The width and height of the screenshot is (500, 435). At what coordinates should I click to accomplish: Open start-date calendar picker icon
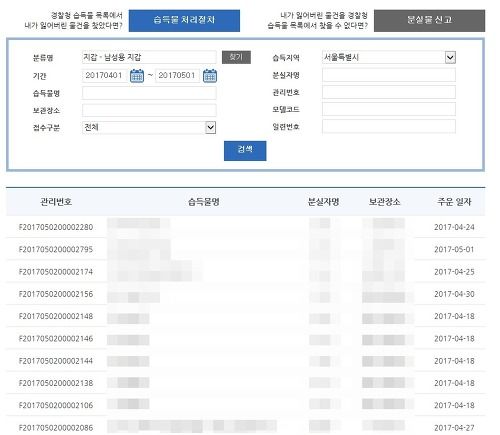(137, 76)
